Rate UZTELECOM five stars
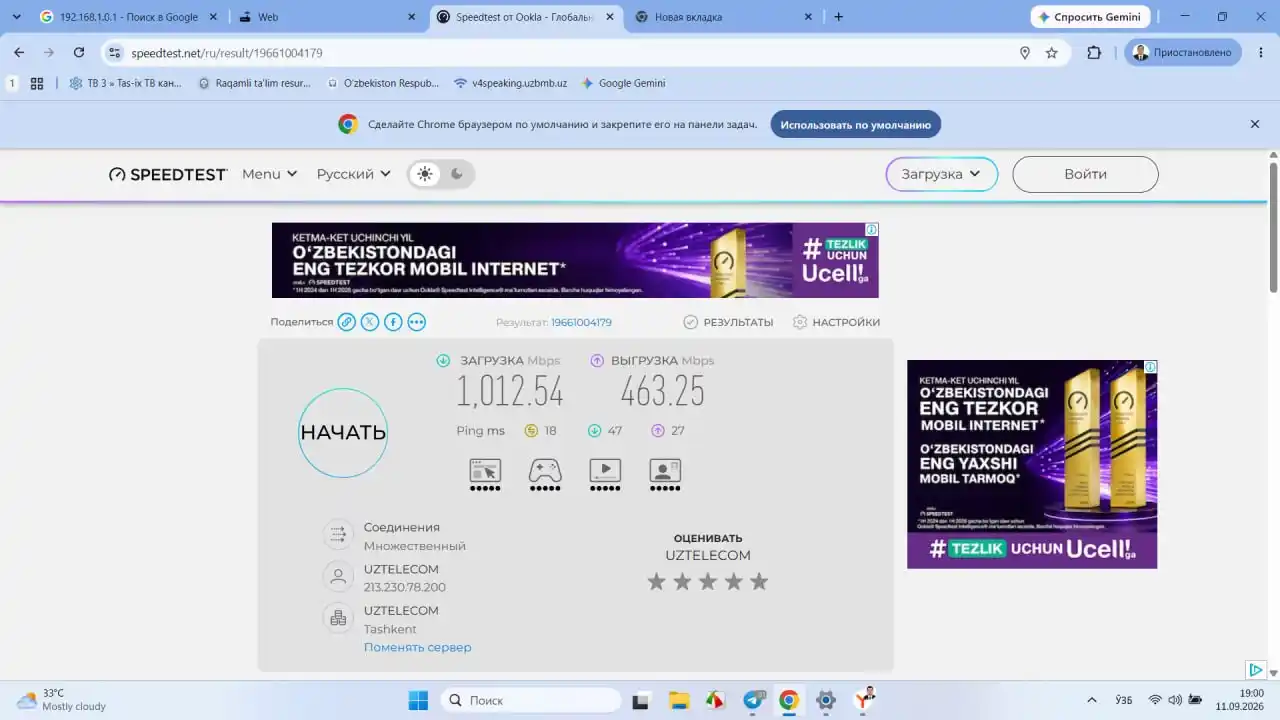Viewport: 1280px width, 720px height. click(759, 581)
